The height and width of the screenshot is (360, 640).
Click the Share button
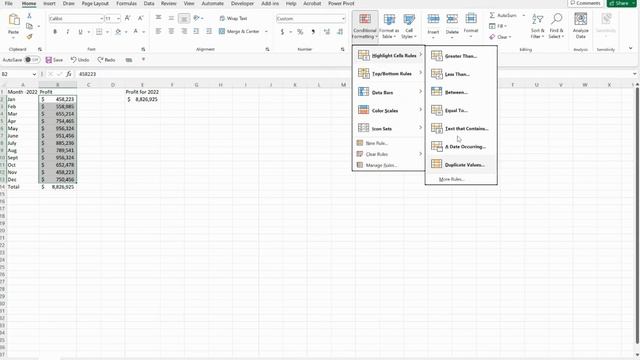622,3
